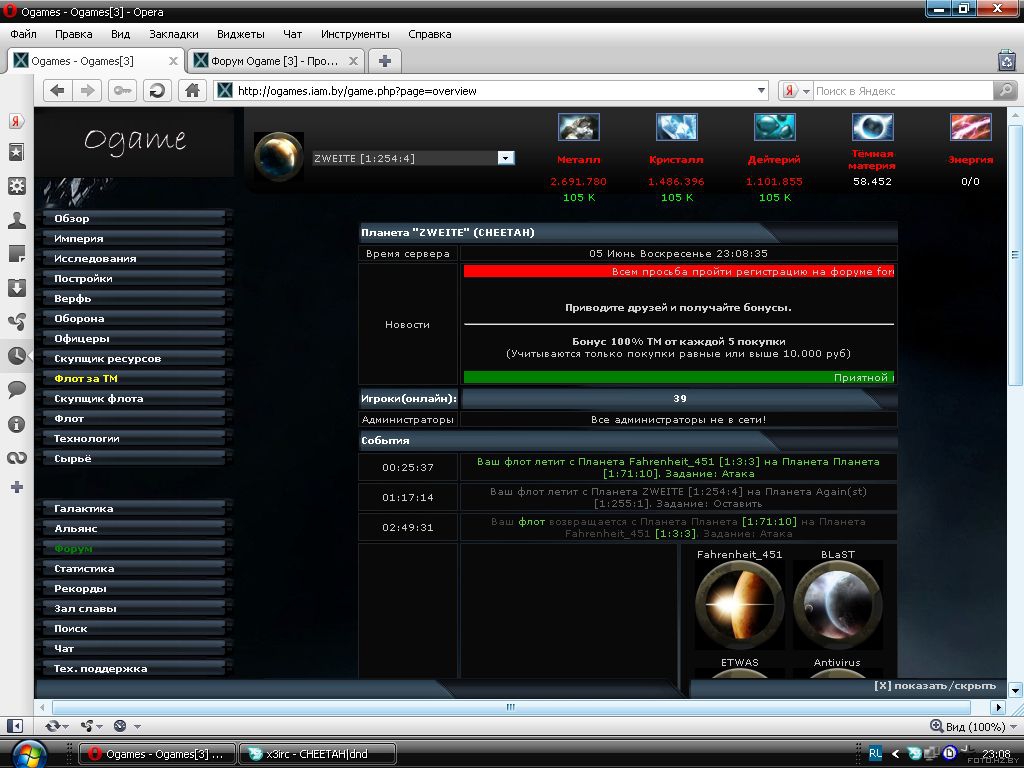Go forward to next page

pos(87,91)
